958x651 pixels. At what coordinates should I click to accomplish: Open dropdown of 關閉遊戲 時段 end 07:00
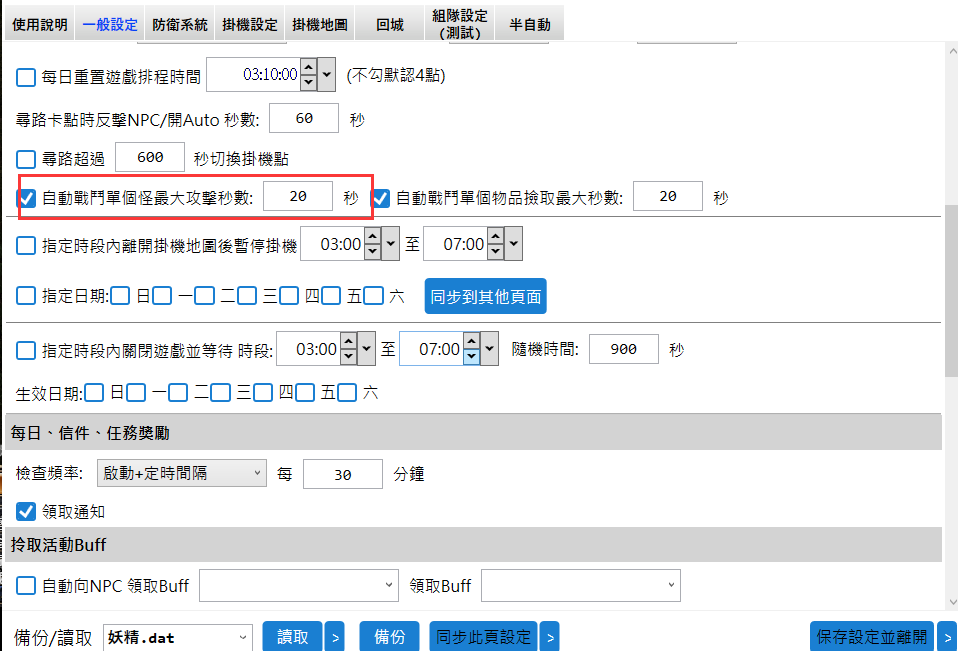click(490, 349)
